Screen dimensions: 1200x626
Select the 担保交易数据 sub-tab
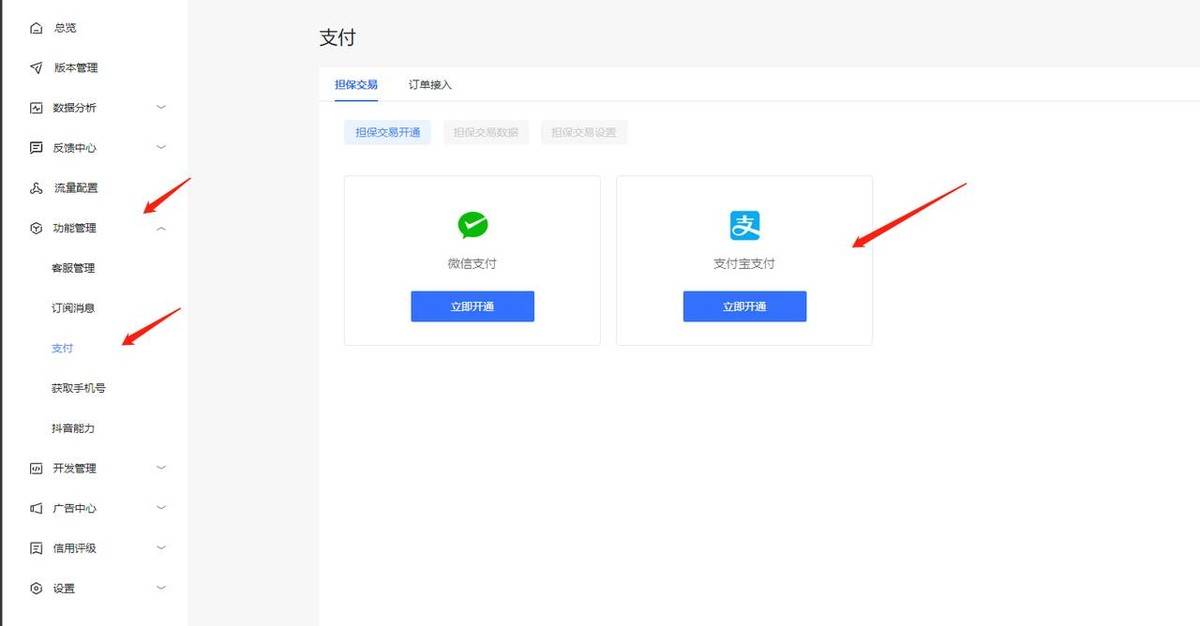click(x=486, y=132)
